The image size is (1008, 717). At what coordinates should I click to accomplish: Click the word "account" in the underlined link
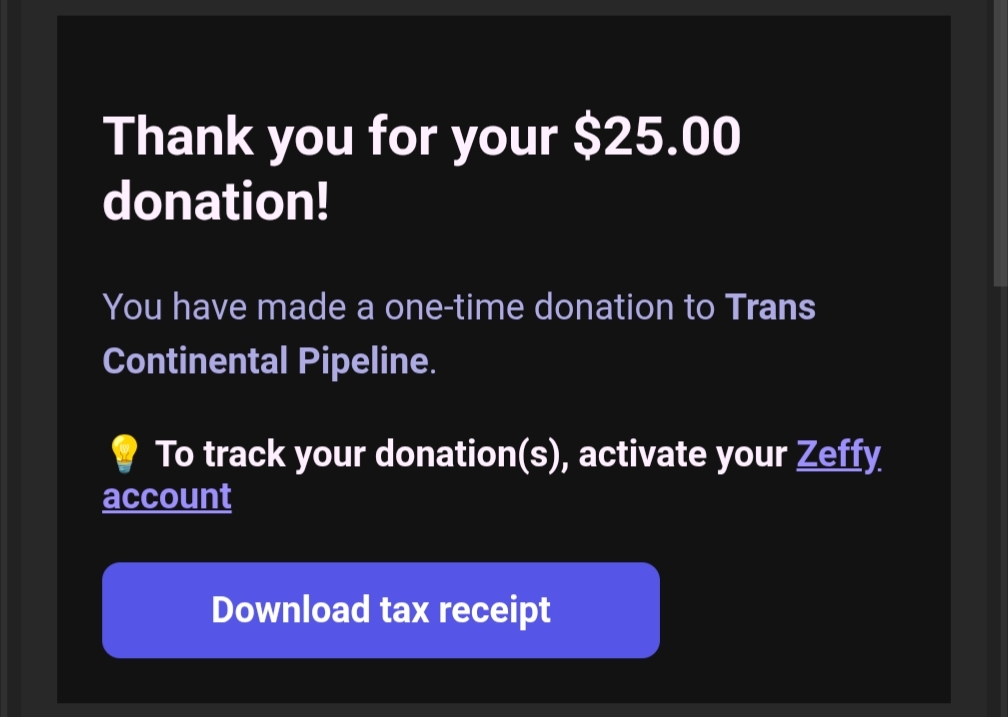click(x=167, y=496)
